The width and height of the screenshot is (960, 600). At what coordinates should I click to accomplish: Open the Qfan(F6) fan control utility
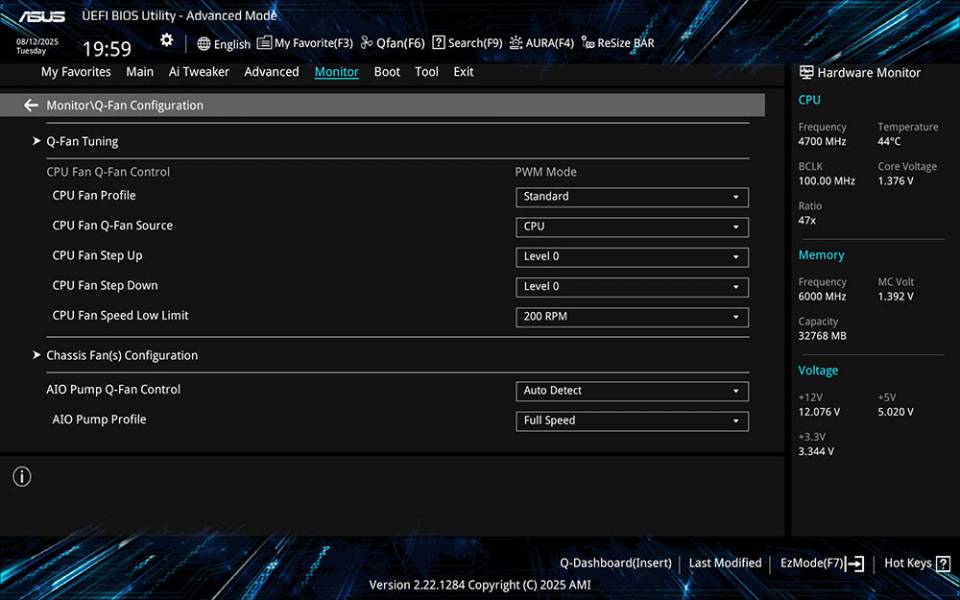392,43
